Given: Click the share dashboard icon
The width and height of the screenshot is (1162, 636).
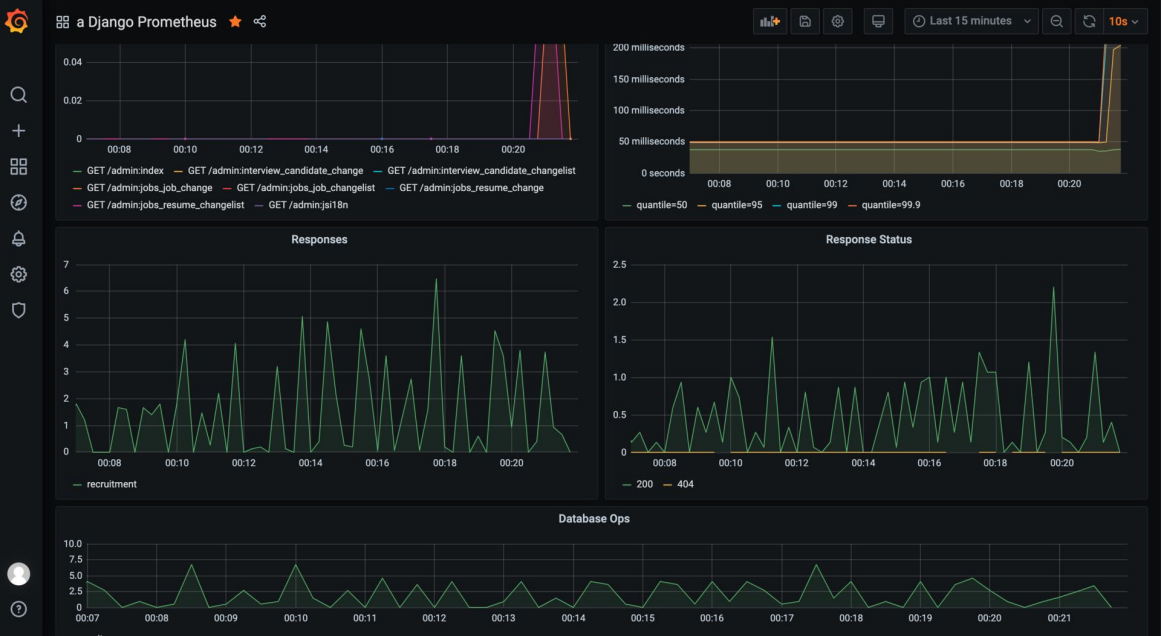Looking at the screenshot, I should (260, 22).
